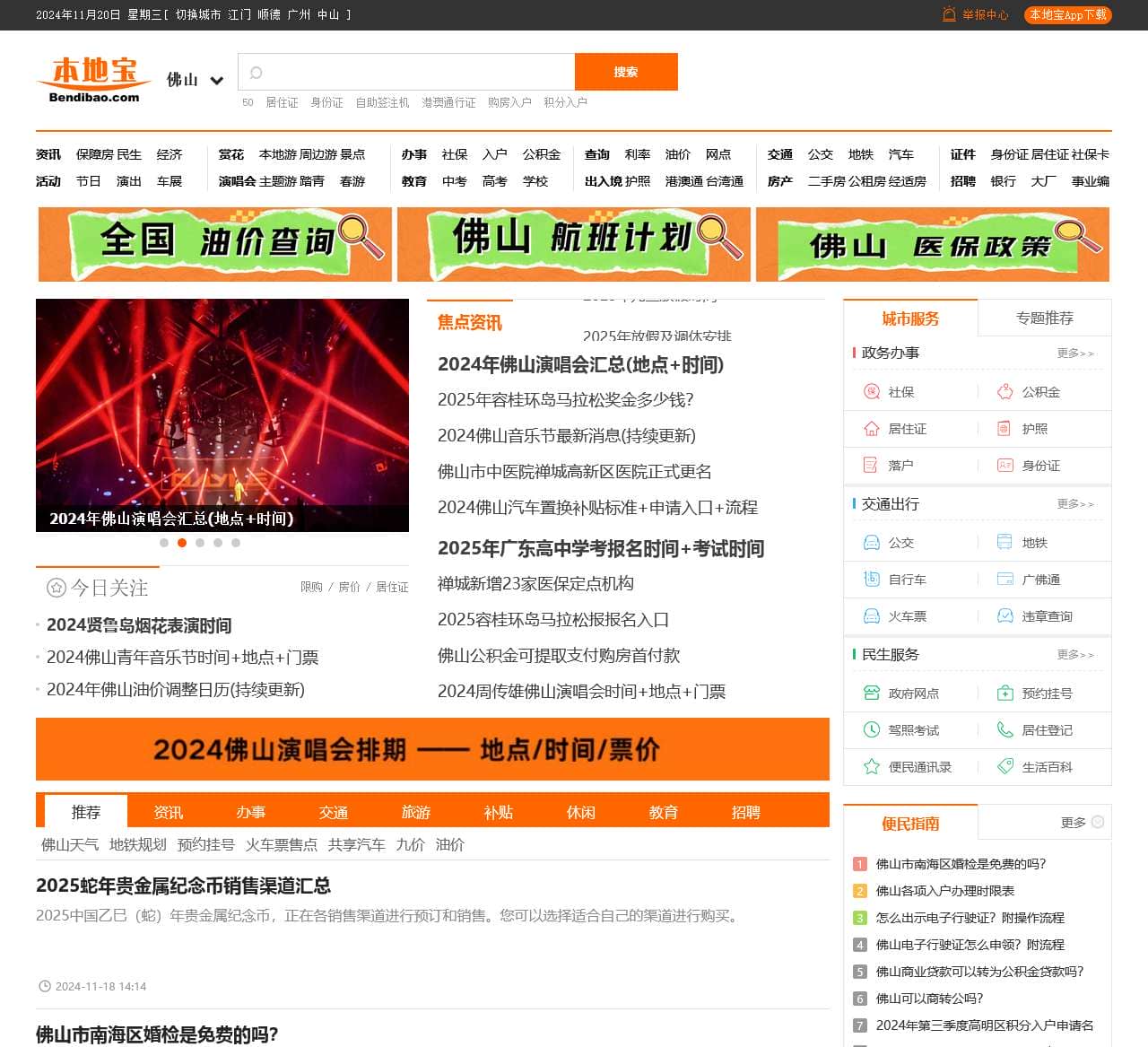Select the second carousel indicator dot
1148x1047 pixels.
[182, 543]
